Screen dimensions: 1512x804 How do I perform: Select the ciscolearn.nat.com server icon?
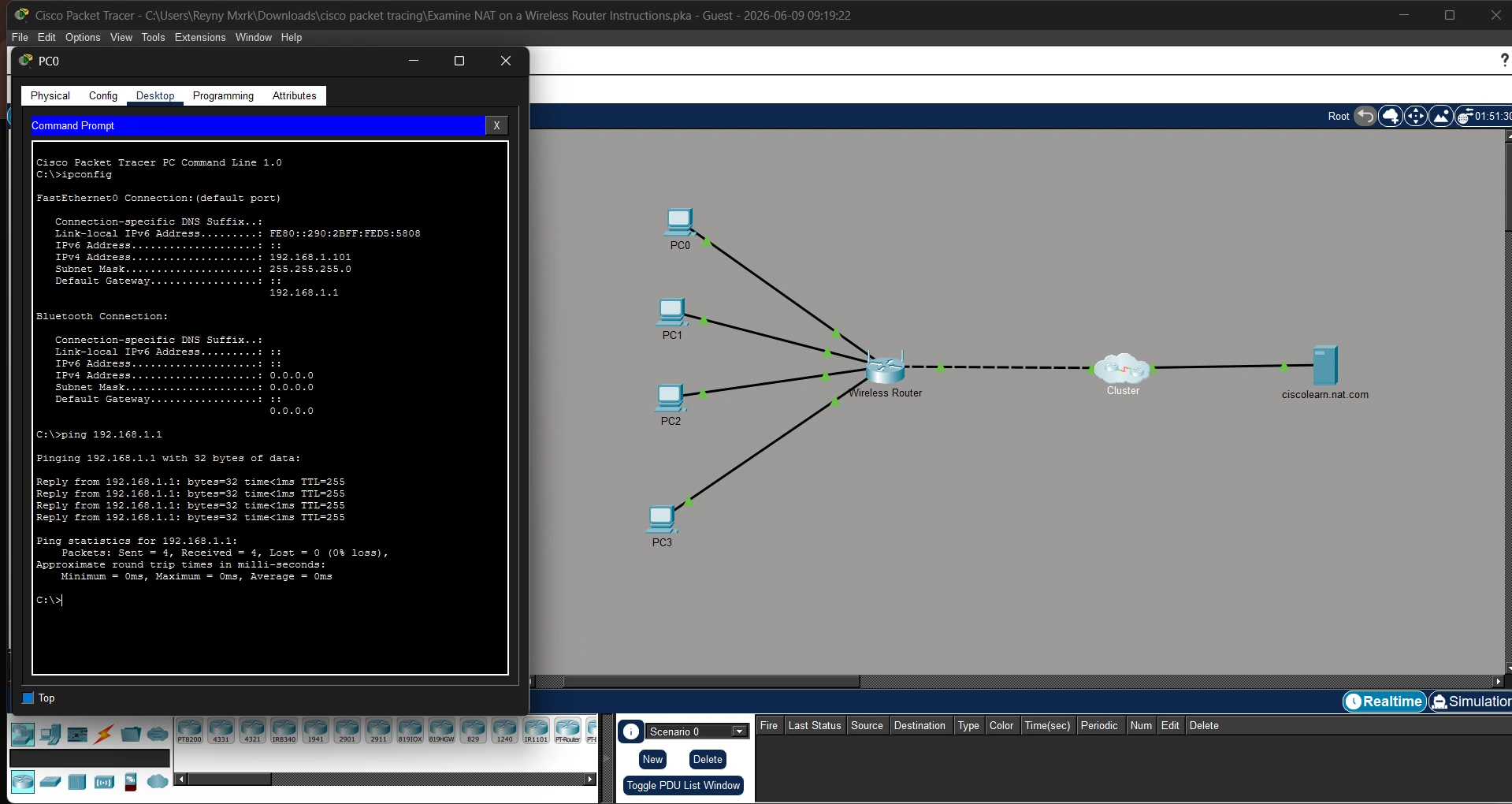1325,365
